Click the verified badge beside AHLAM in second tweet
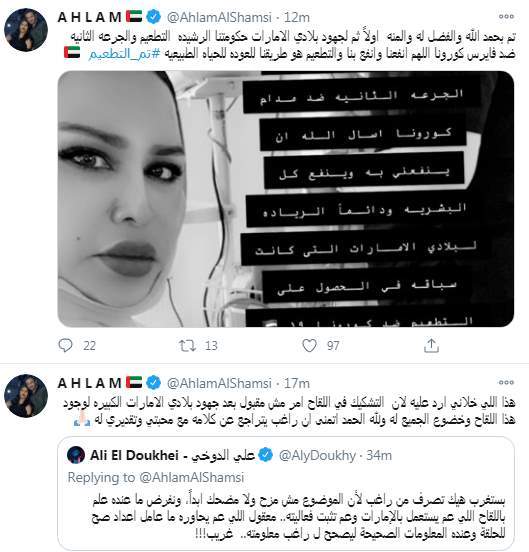529x552 pixels. [x=153, y=383]
